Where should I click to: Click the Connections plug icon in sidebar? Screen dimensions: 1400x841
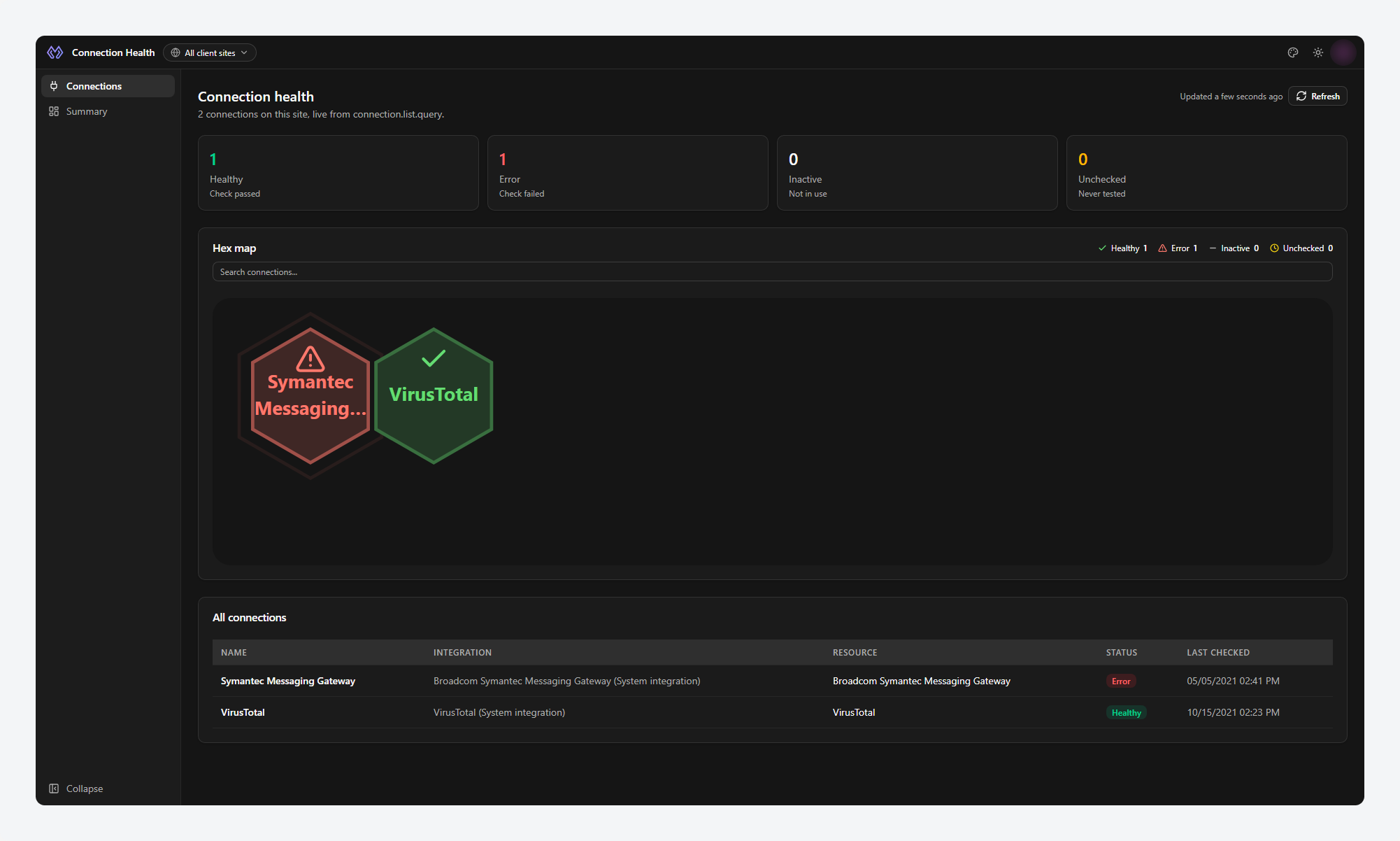54,86
